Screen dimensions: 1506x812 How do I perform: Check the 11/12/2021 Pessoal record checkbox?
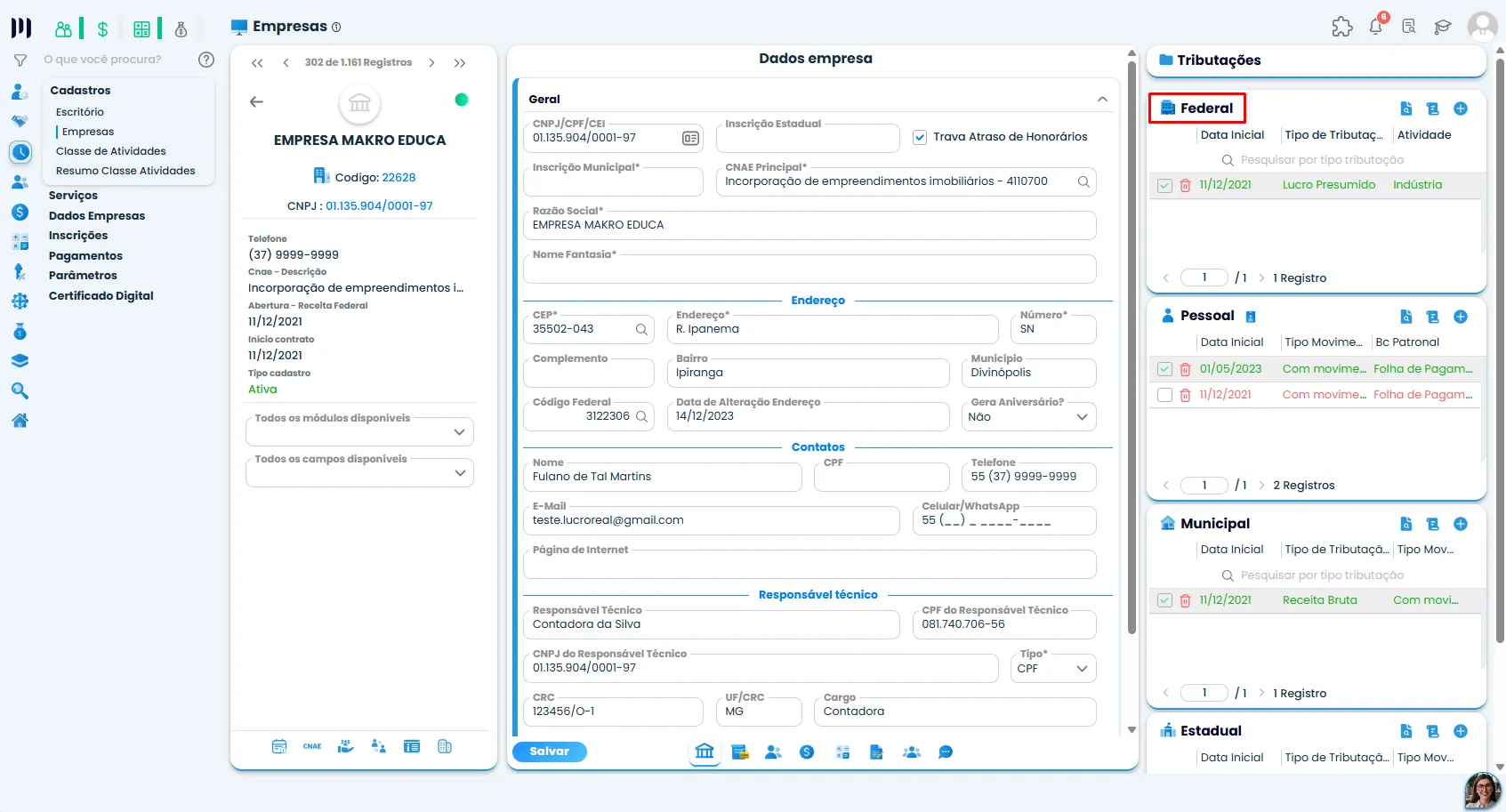[1164, 395]
